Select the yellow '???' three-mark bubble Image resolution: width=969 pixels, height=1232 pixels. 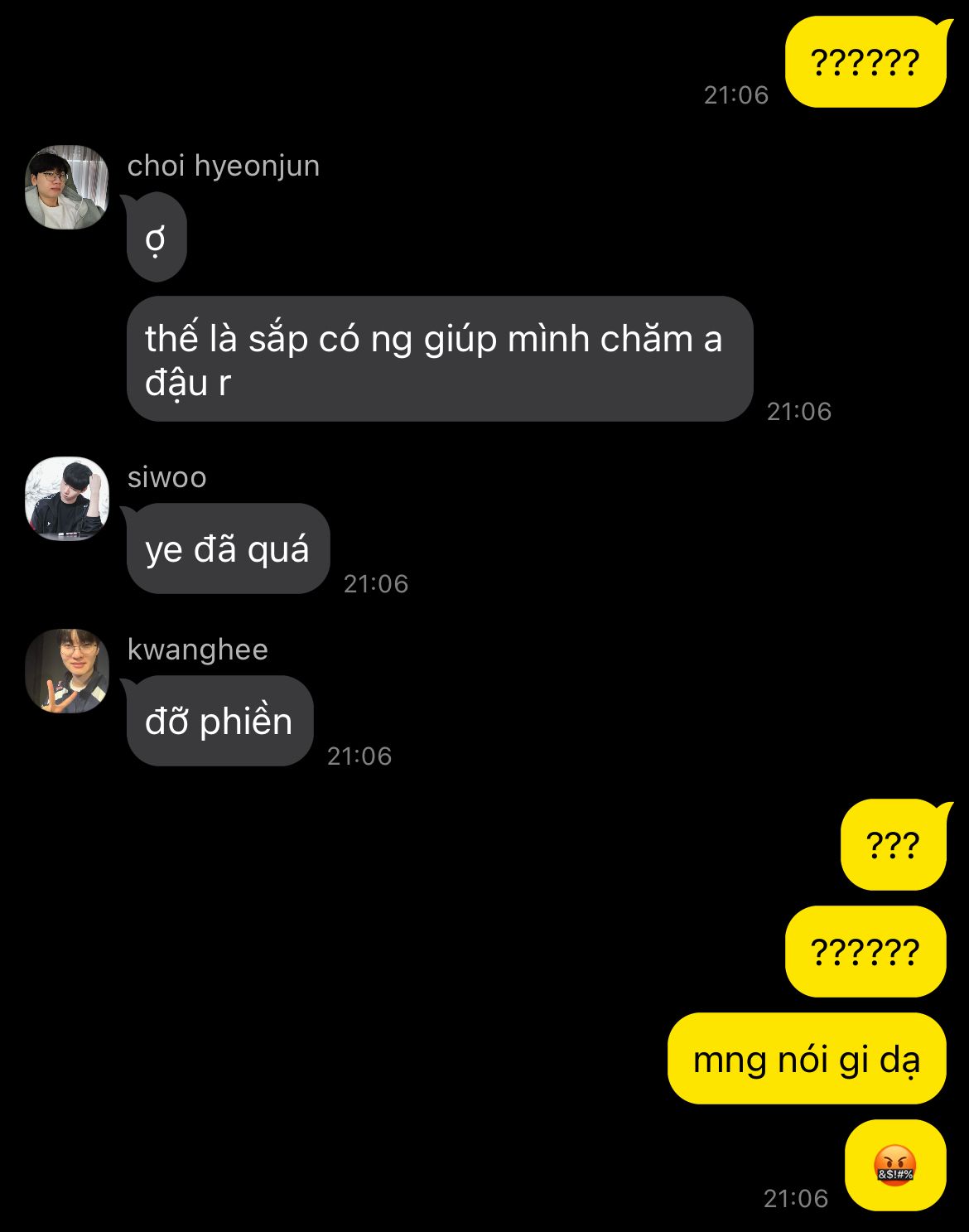coord(894,845)
